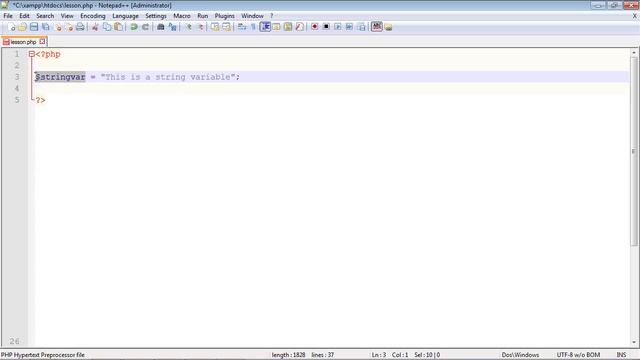Play back the recorded macro
The image size is (640, 360).
point(338,27)
